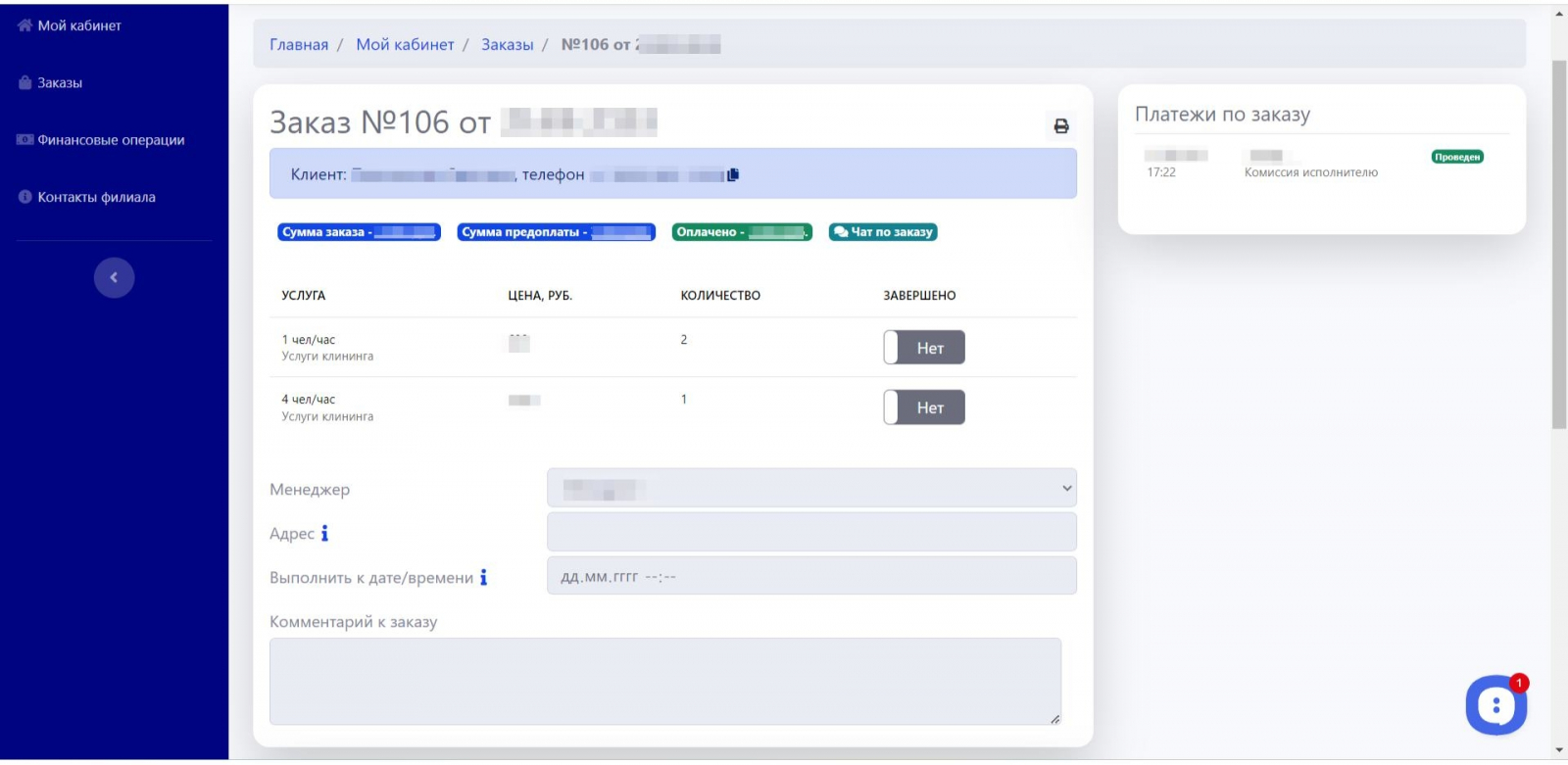The image size is (1568, 765).
Task: Click the page vertical scrollbar thumb
Action: (x=1559, y=245)
